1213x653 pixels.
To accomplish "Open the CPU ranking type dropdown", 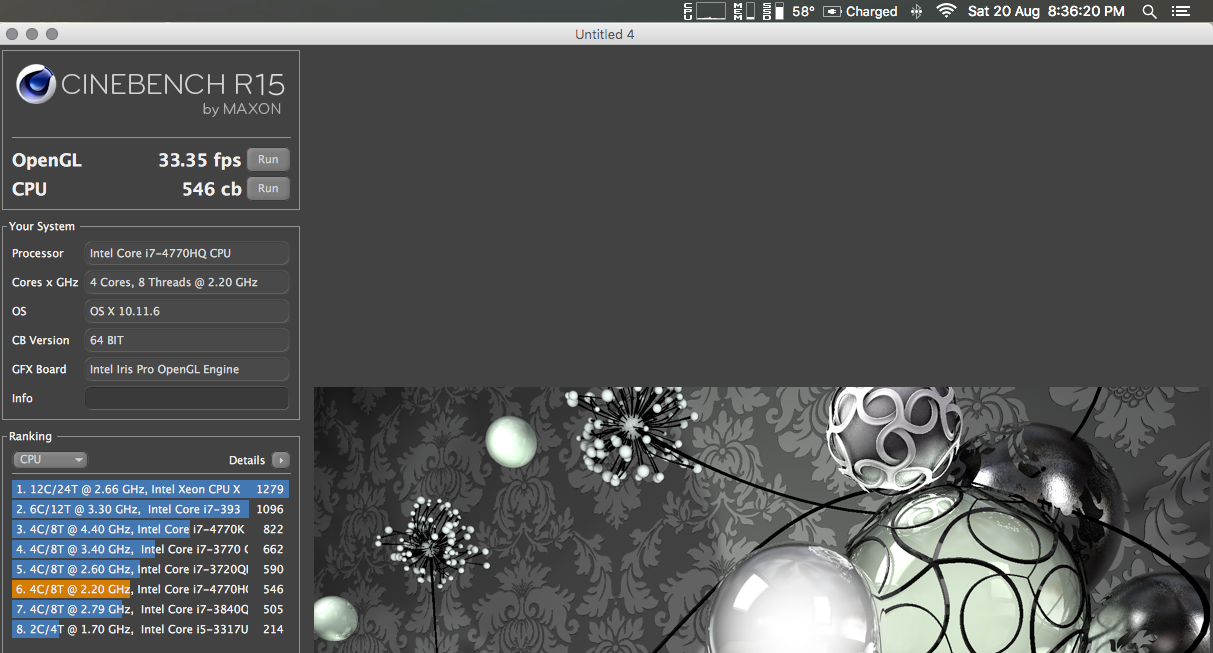I will pyautogui.click(x=50, y=460).
